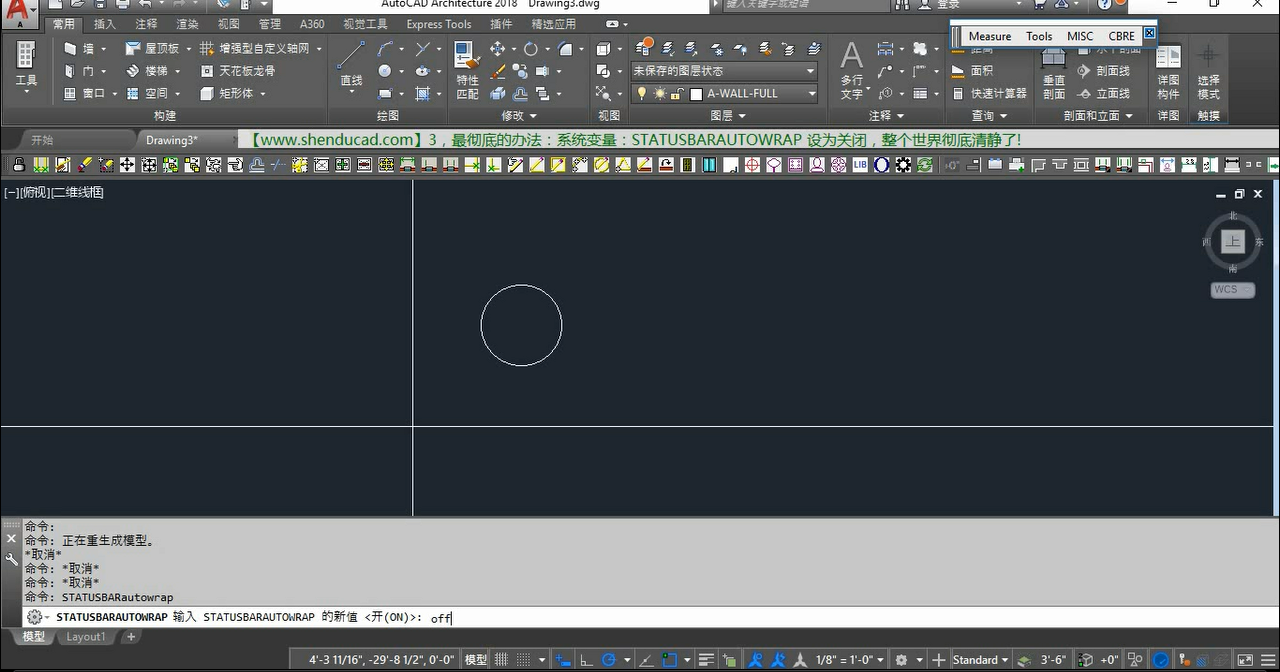Click the coordinates readout in status bar

click(381, 660)
